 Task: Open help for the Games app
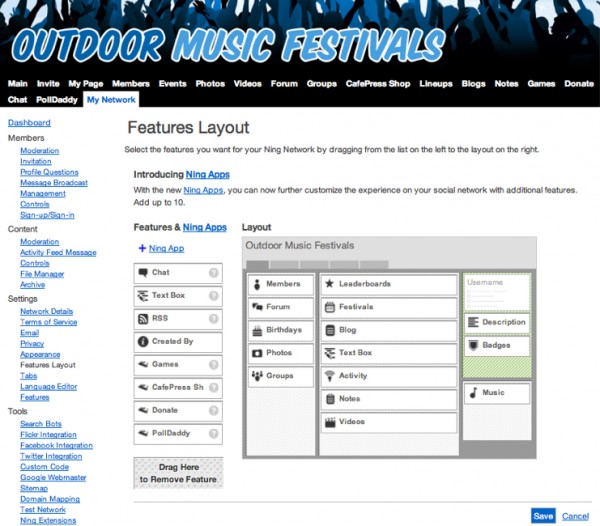pos(214,365)
